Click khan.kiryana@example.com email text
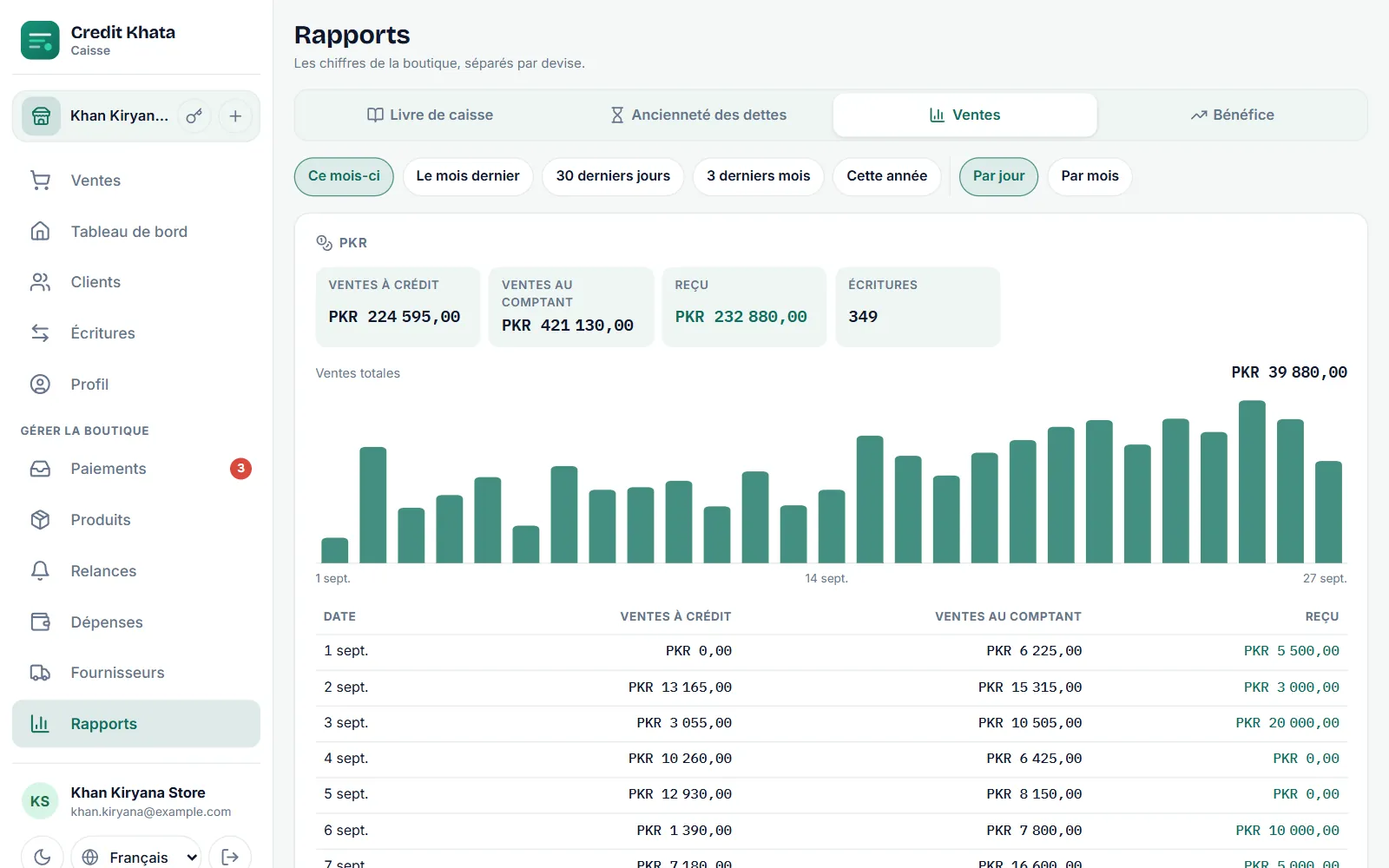The height and width of the screenshot is (868, 1389). (x=151, y=812)
